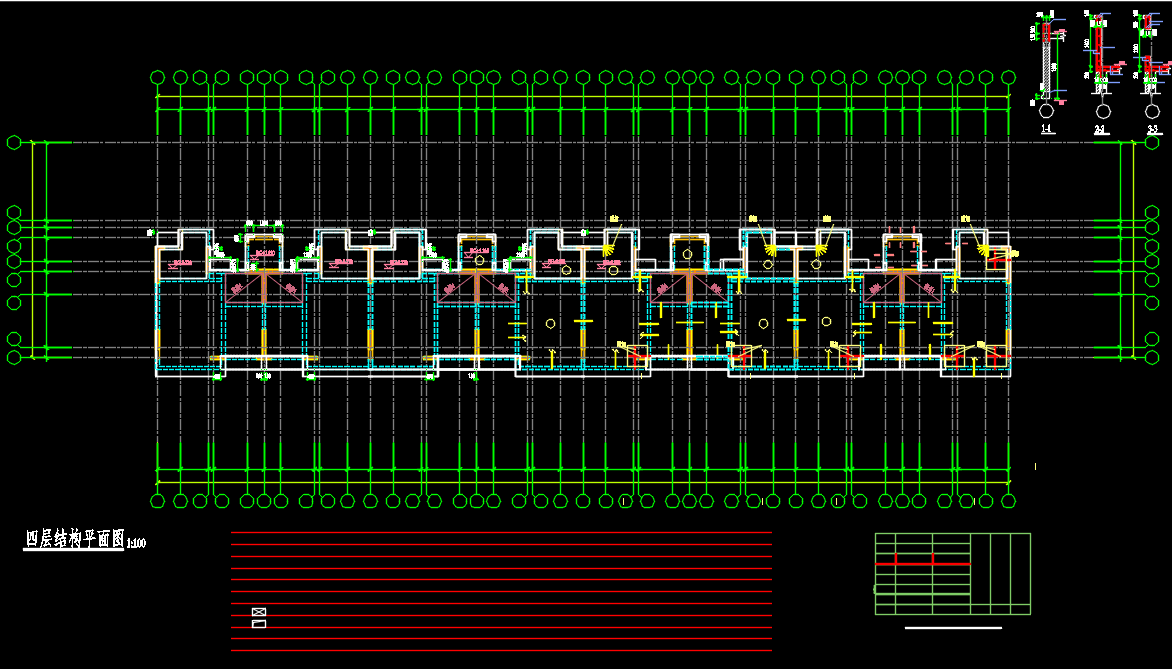The width and height of the screenshot is (1172, 669).
Task: Pick the lowest axis bubble on the right side
Action: [x=1152, y=358]
